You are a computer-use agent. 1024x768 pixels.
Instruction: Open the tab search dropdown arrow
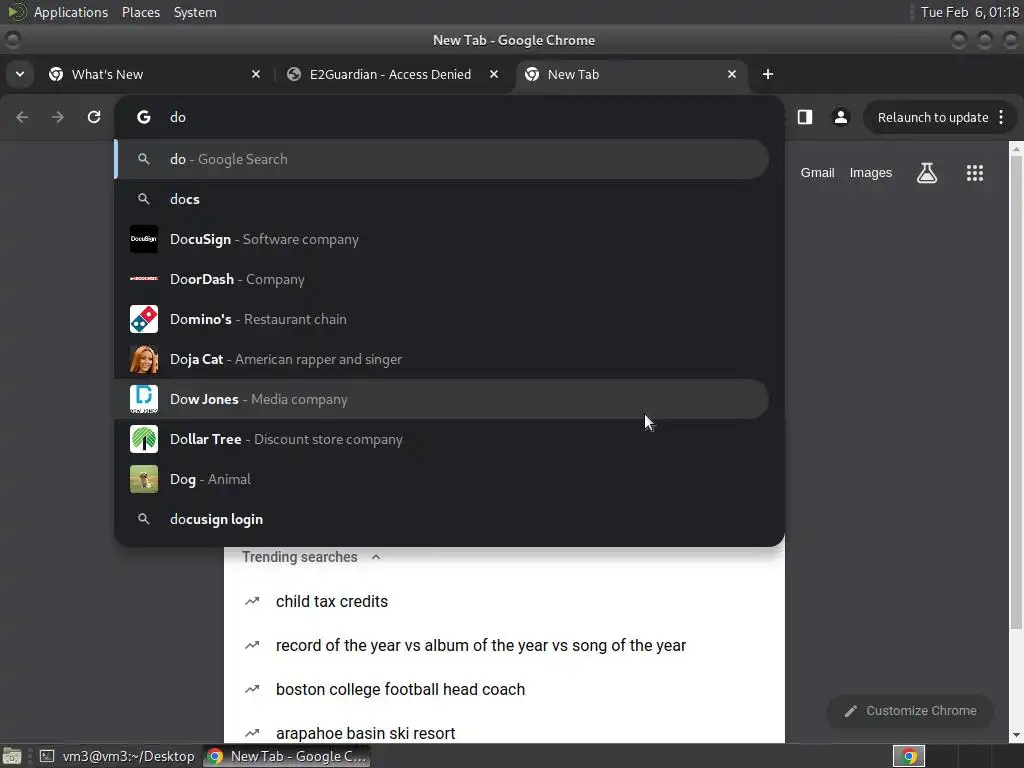[x=20, y=74]
